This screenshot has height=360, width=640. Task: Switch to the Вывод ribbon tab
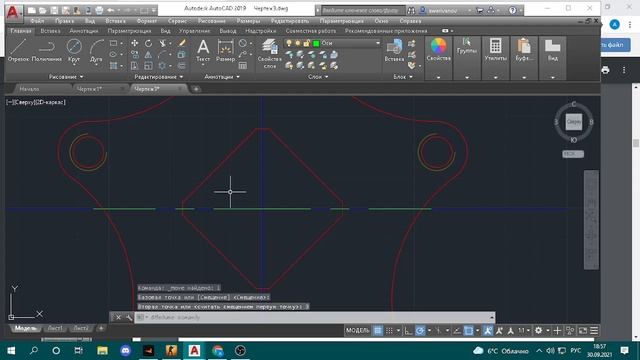228,31
